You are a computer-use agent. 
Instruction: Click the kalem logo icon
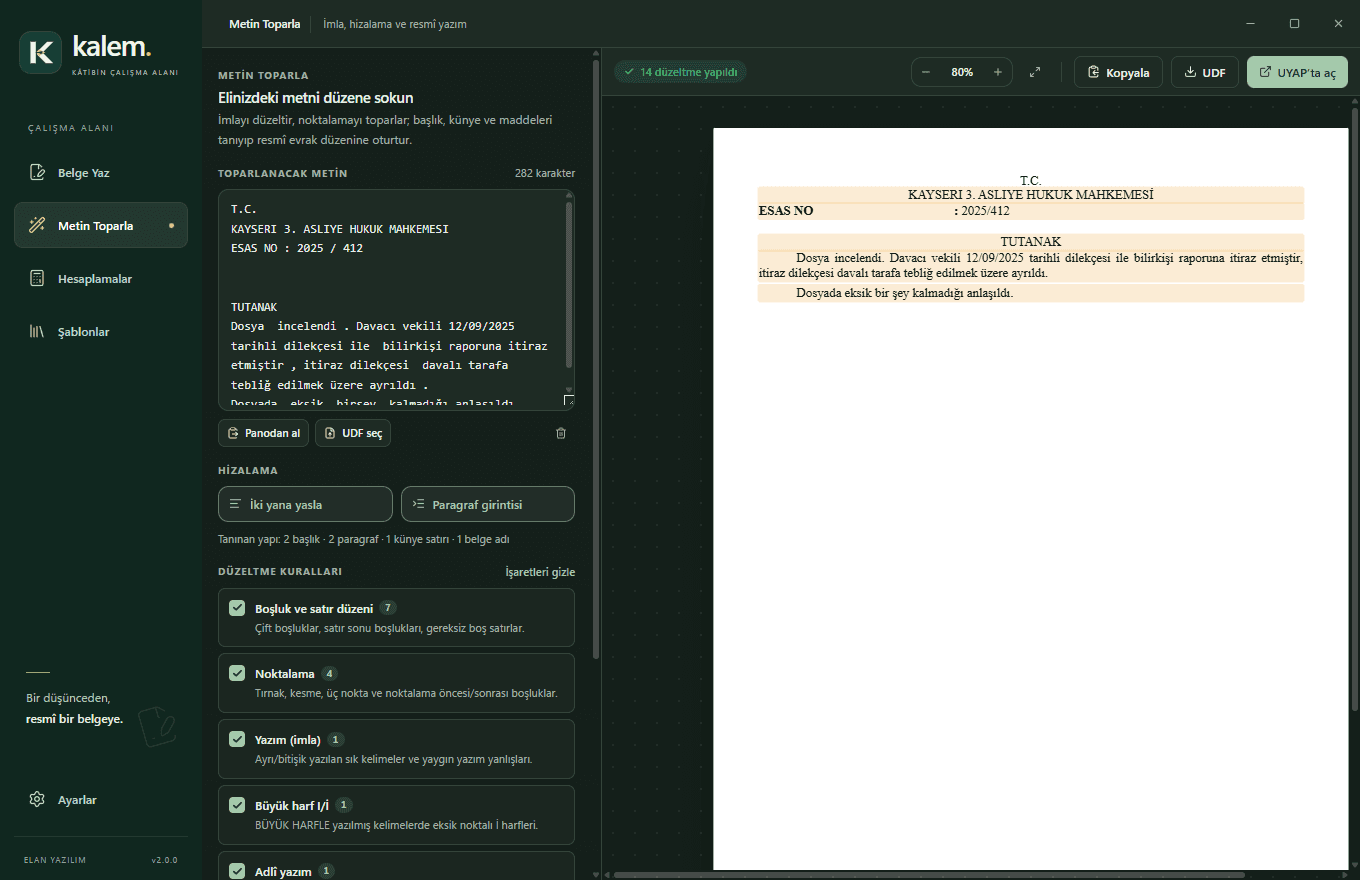[40, 53]
